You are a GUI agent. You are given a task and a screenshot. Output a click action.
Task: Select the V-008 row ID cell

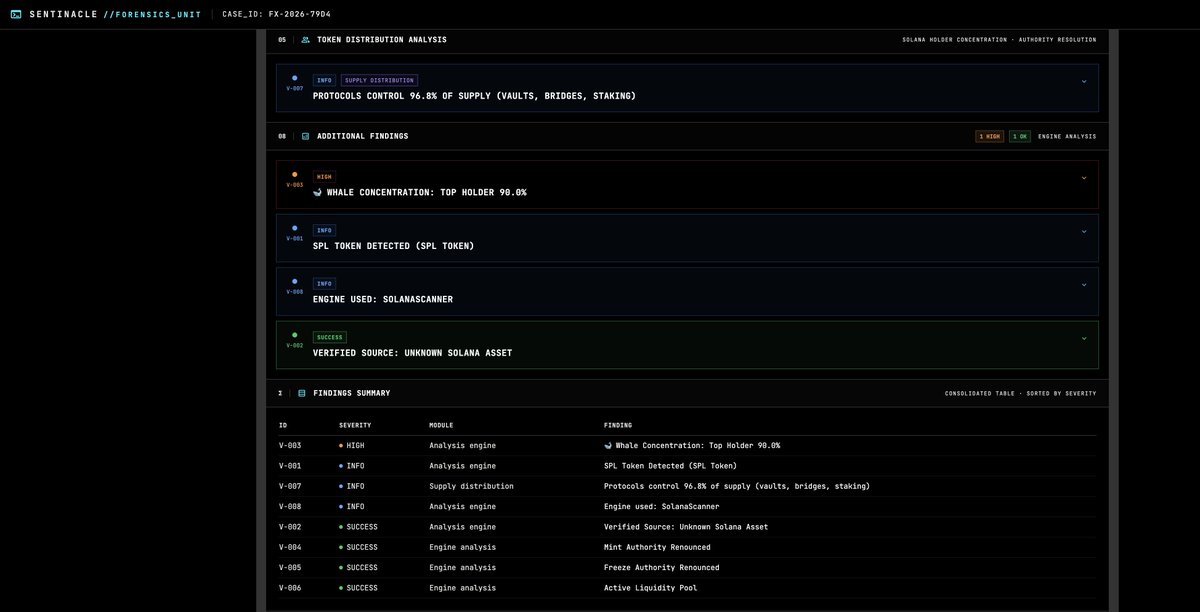(290, 507)
